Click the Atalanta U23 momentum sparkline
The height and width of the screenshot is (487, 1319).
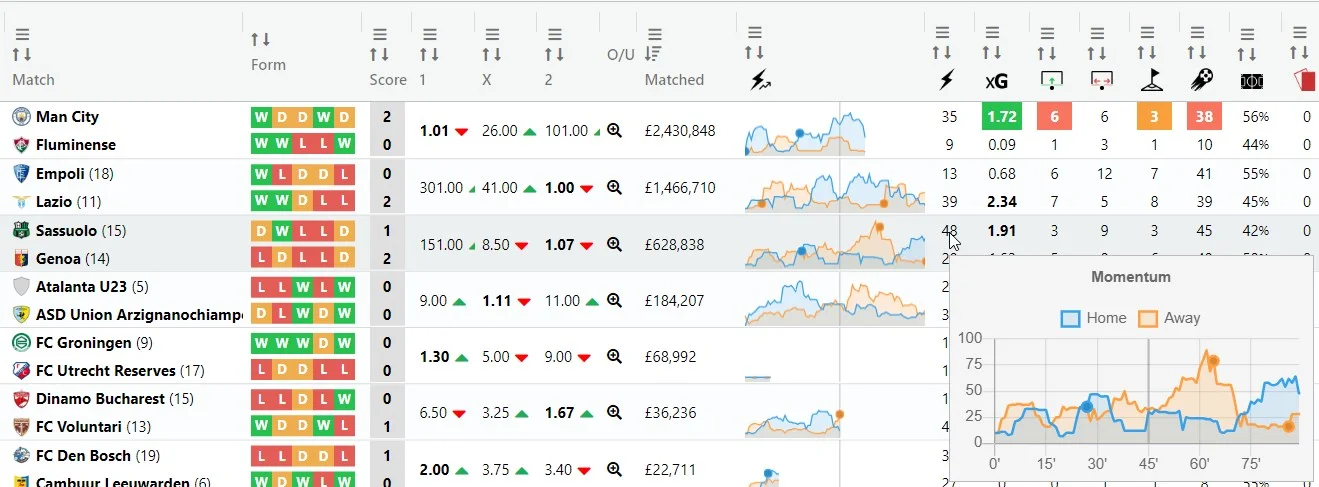[833, 300]
